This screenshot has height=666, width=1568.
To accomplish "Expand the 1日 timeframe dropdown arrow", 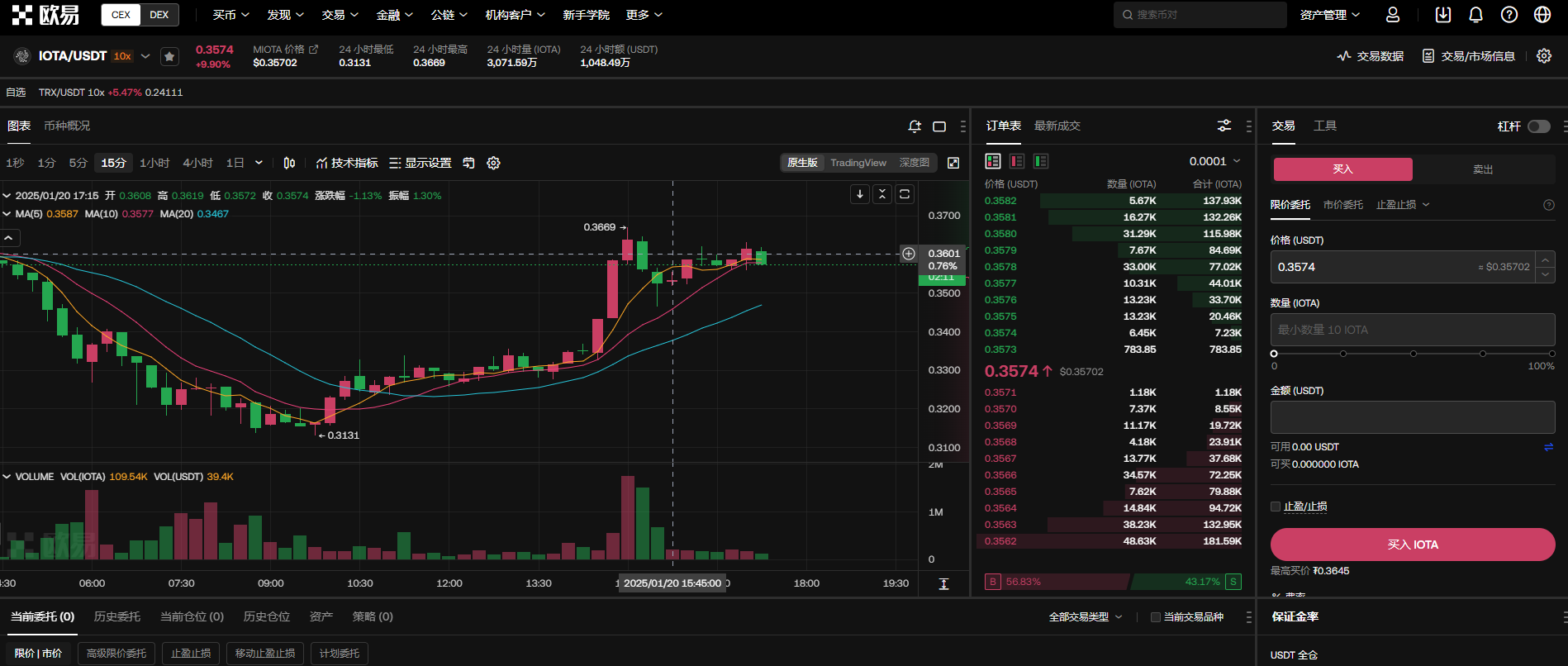I will coord(259,163).
